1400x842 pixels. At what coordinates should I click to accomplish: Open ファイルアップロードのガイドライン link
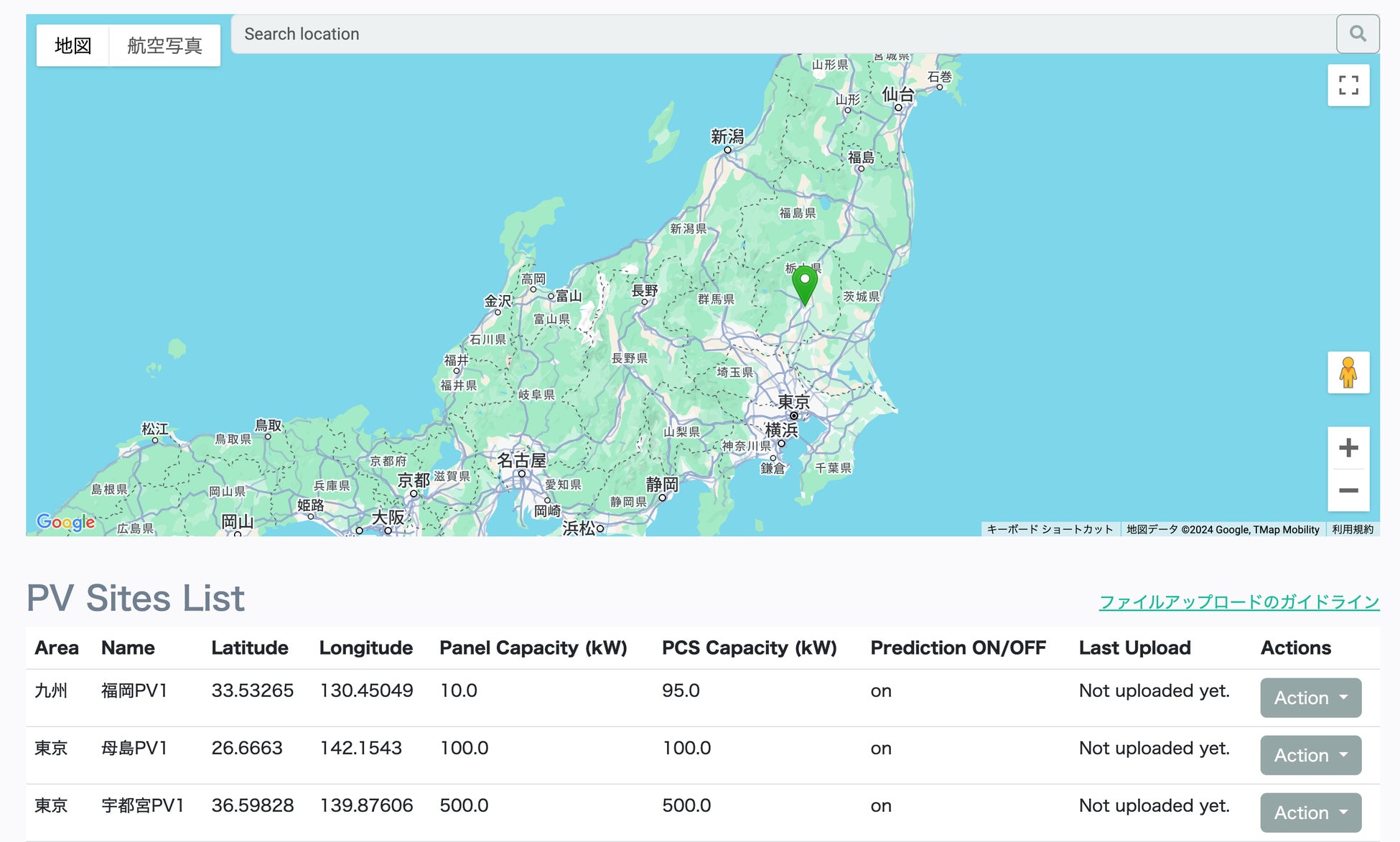1239,602
